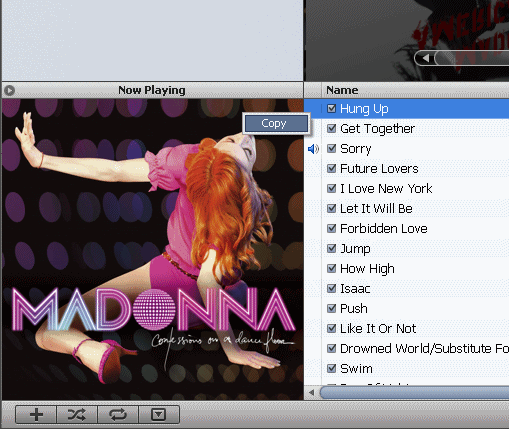Viewport: 509px width, 429px height.
Task: Select the Like It Or Not track
Action: tap(378, 329)
